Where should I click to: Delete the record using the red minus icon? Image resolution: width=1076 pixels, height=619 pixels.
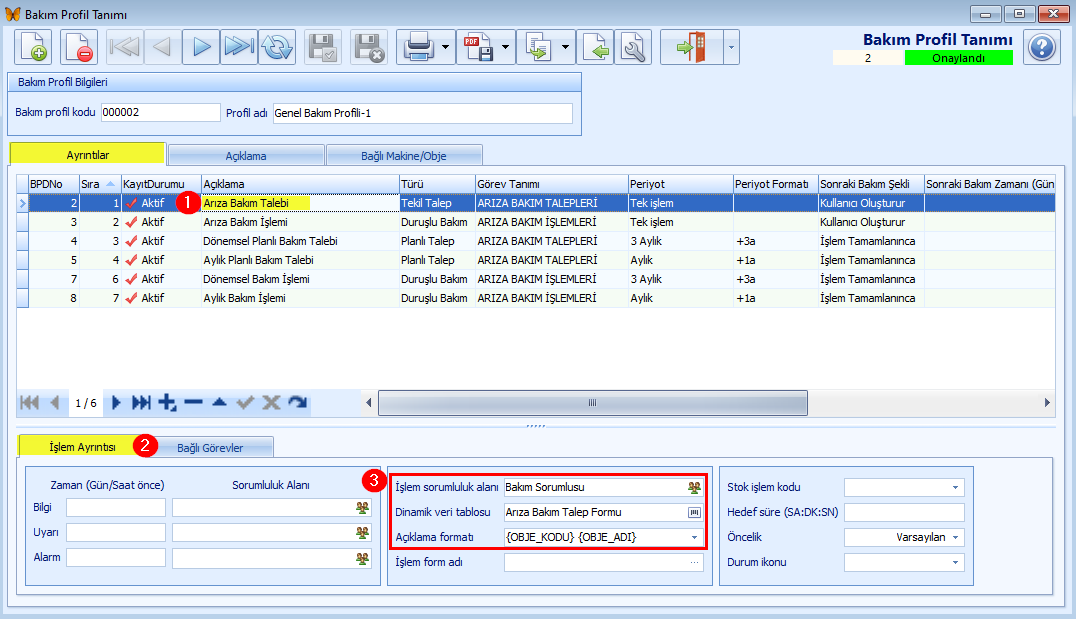[78, 47]
